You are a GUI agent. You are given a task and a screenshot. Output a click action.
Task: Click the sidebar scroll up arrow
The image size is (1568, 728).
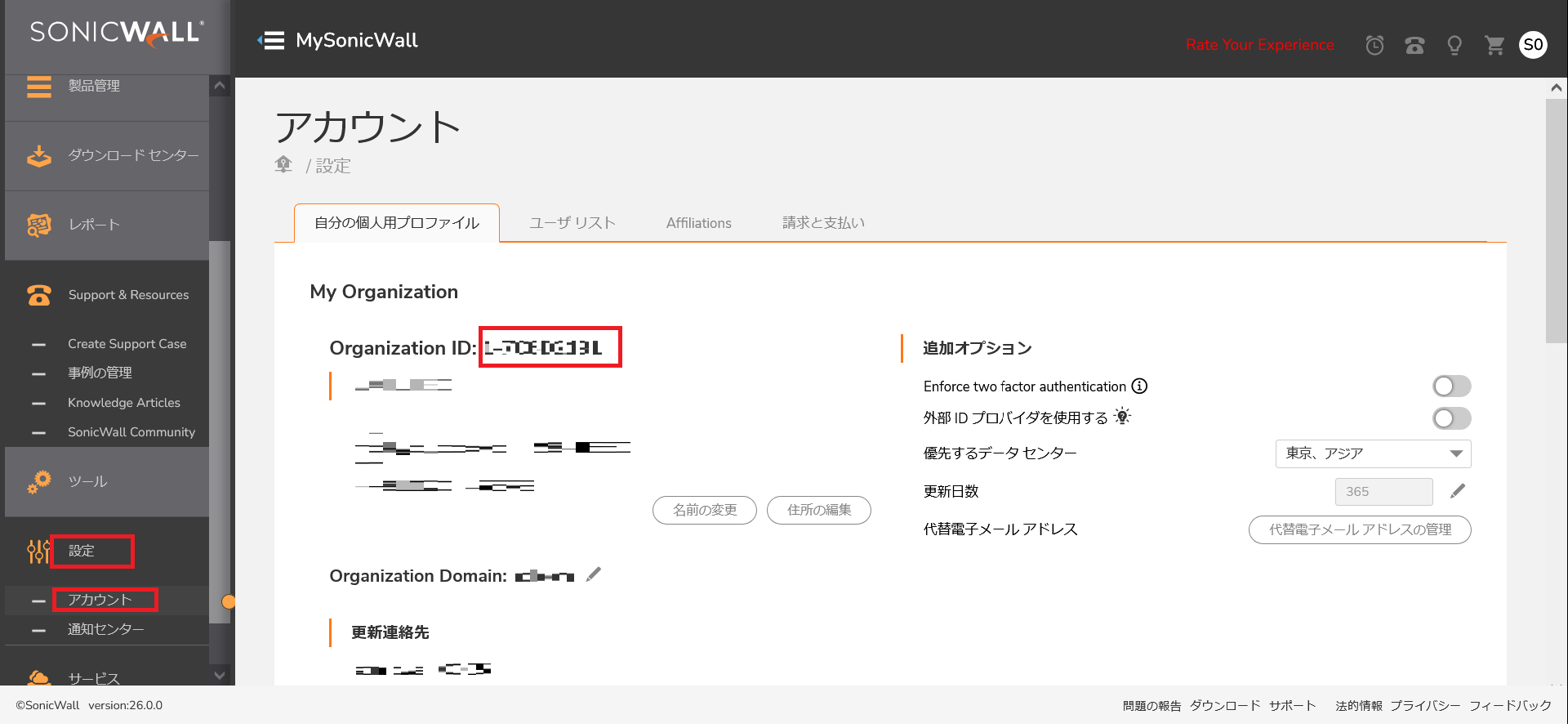tap(219, 85)
